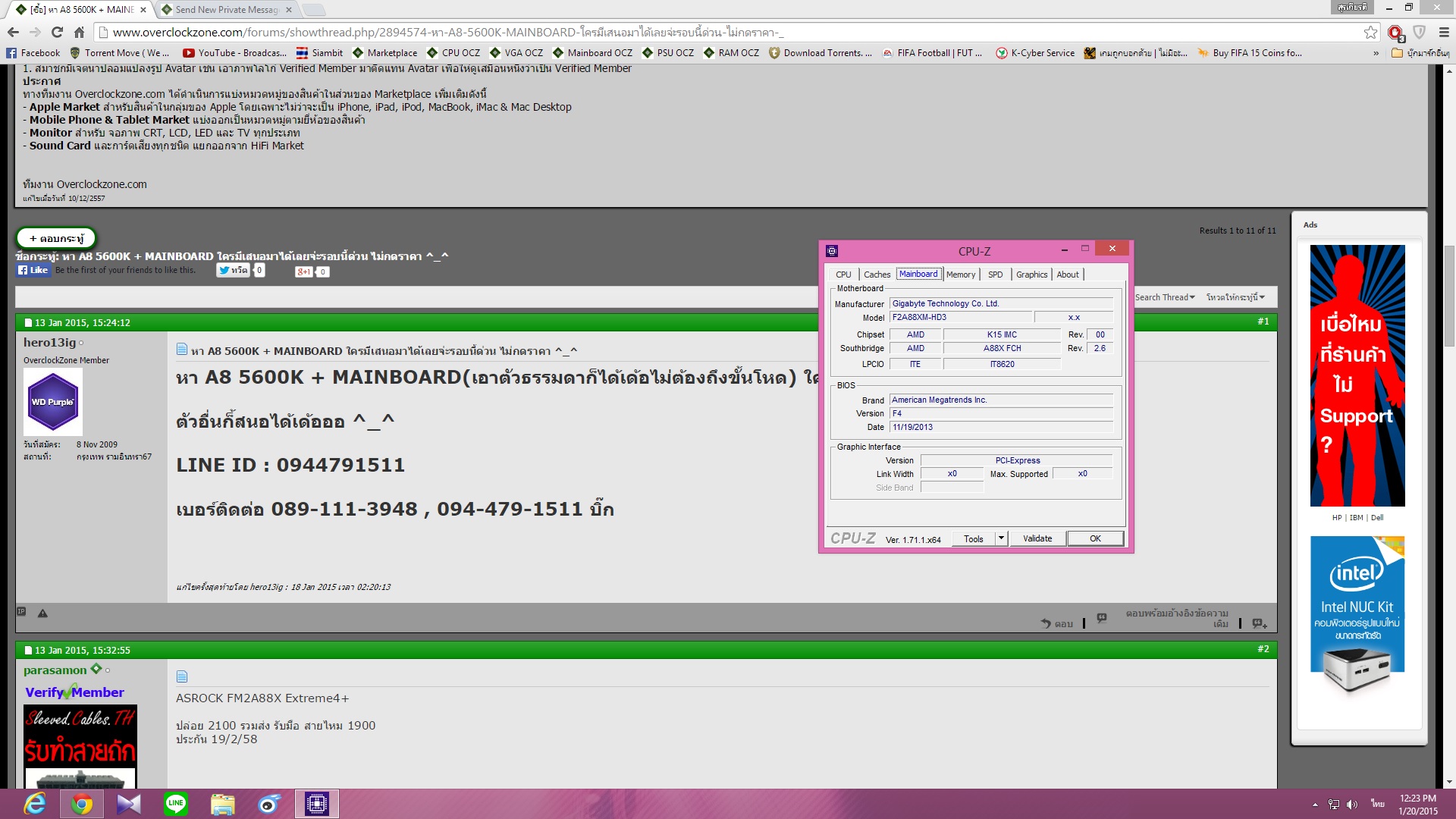Open Internet Explorer from the taskbar

[x=35, y=803]
